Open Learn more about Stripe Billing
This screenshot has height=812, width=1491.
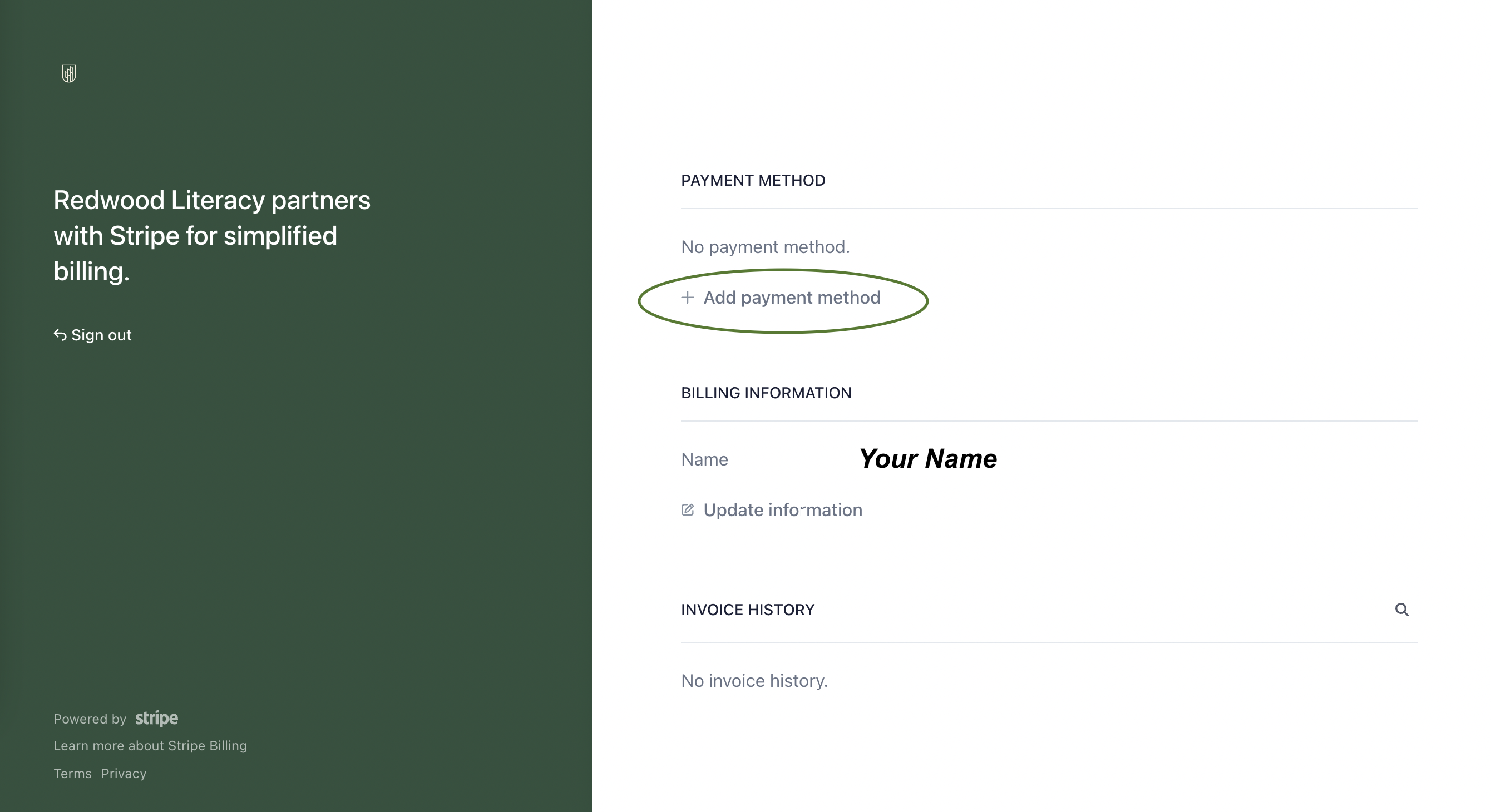click(x=150, y=745)
